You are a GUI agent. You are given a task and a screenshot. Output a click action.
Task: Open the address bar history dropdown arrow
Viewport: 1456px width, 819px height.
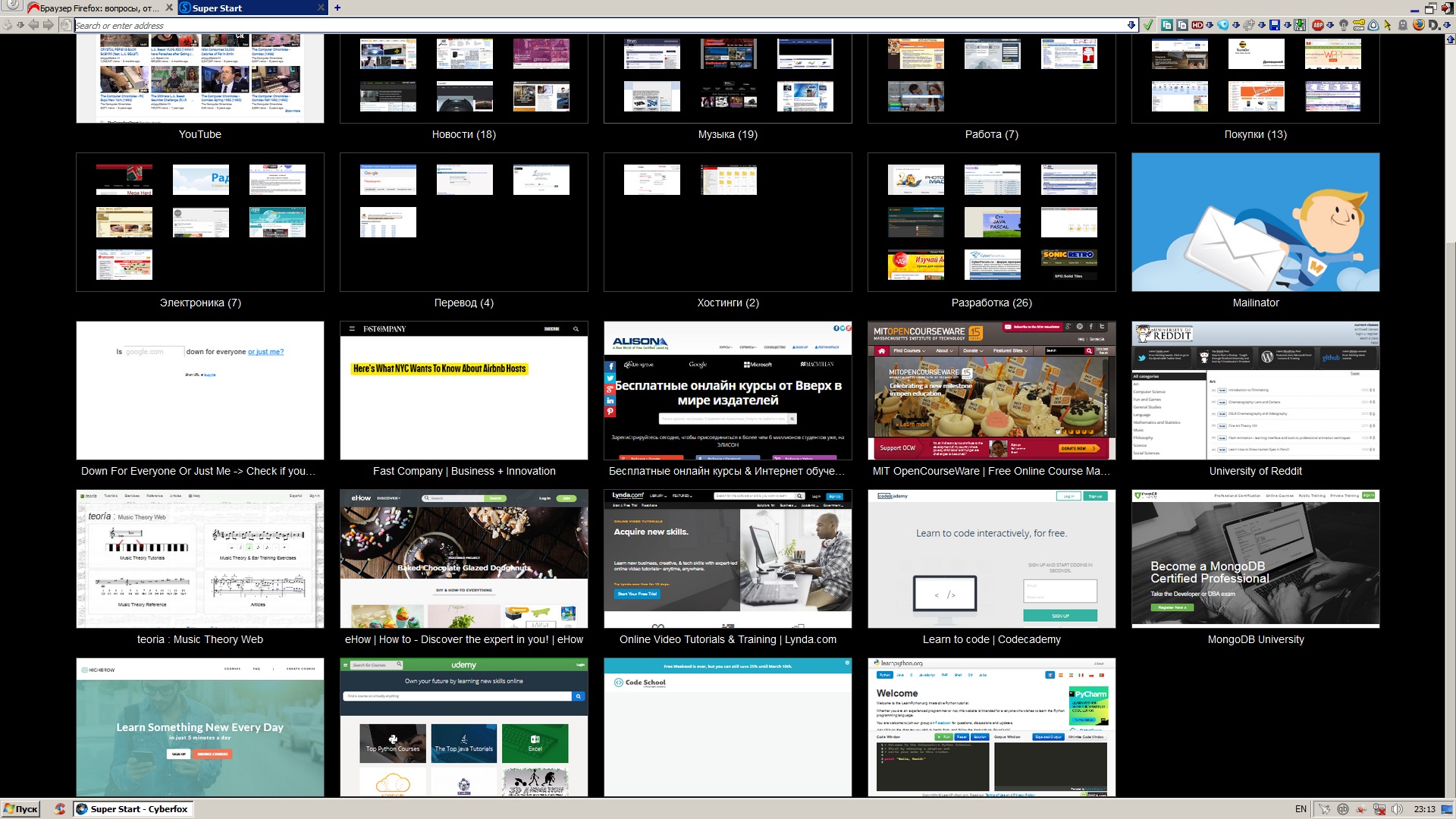(x=1131, y=25)
